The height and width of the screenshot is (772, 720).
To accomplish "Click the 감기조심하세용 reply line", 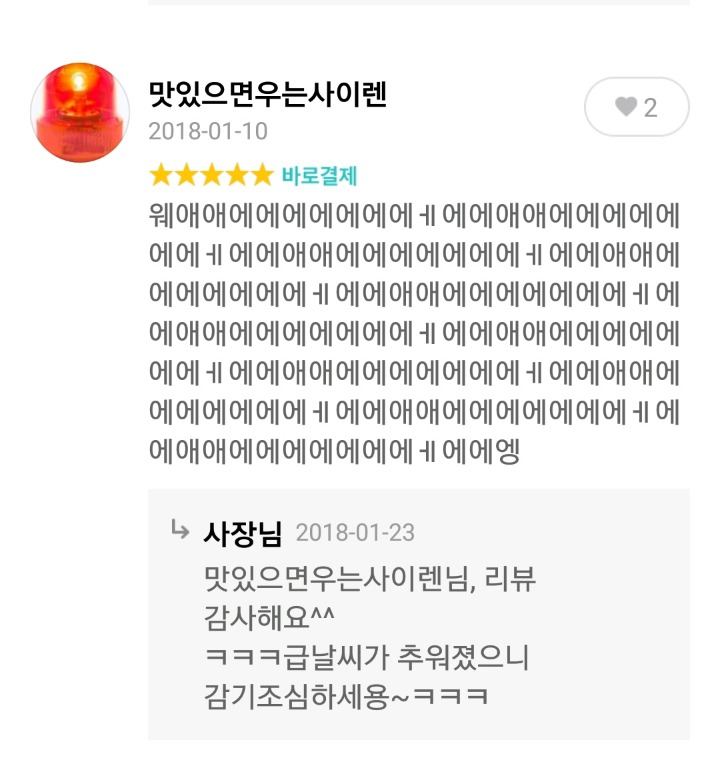I will (346, 697).
